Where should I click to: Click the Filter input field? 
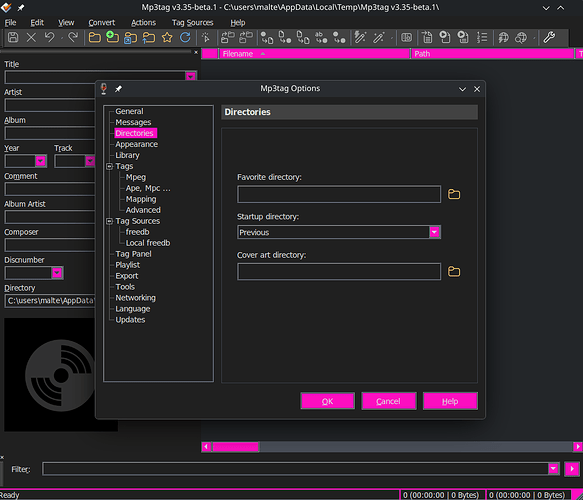(x=296, y=469)
